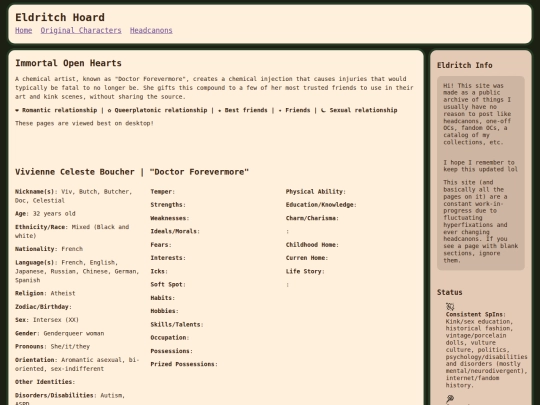Click the Eldritch Hoard site title

coord(60,17)
